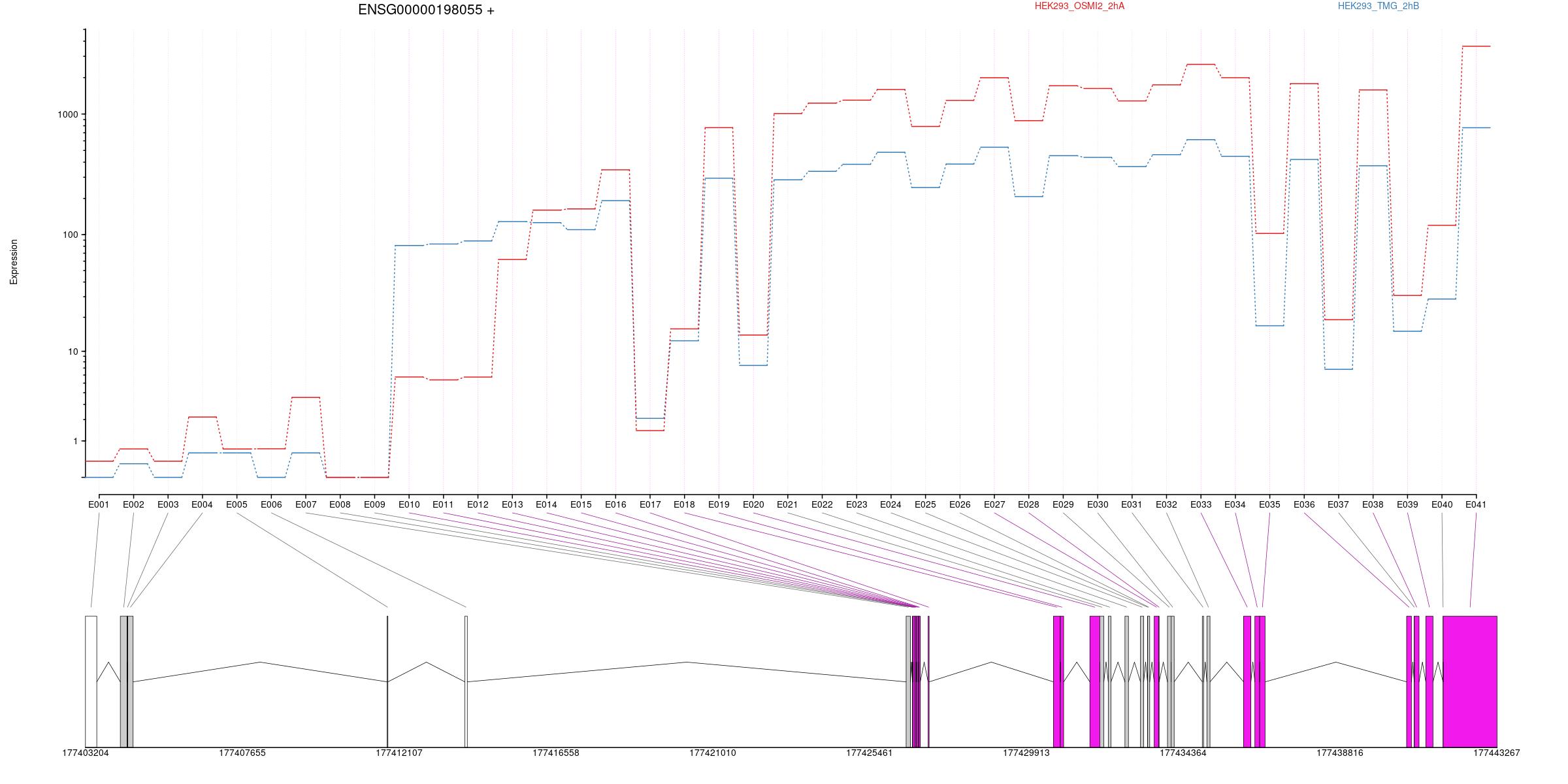Click genomic coordinate 177412107

(399, 753)
